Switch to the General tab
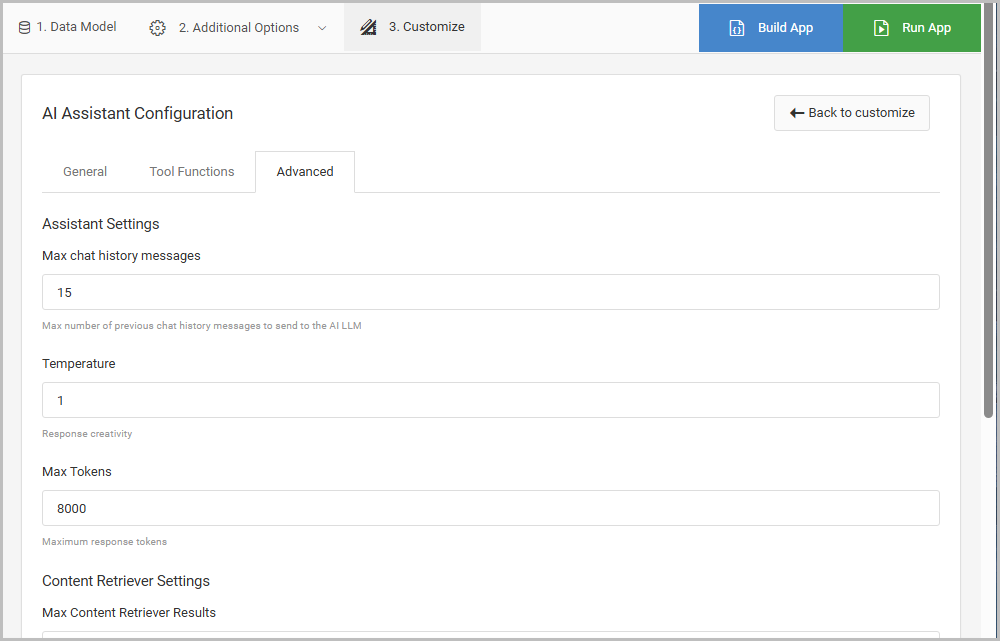Viewport: 1000px width, 641px height. coord(85,172)
